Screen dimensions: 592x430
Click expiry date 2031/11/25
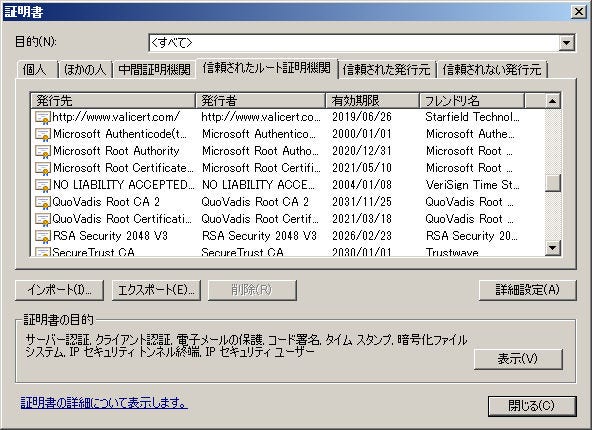[362, 202]
